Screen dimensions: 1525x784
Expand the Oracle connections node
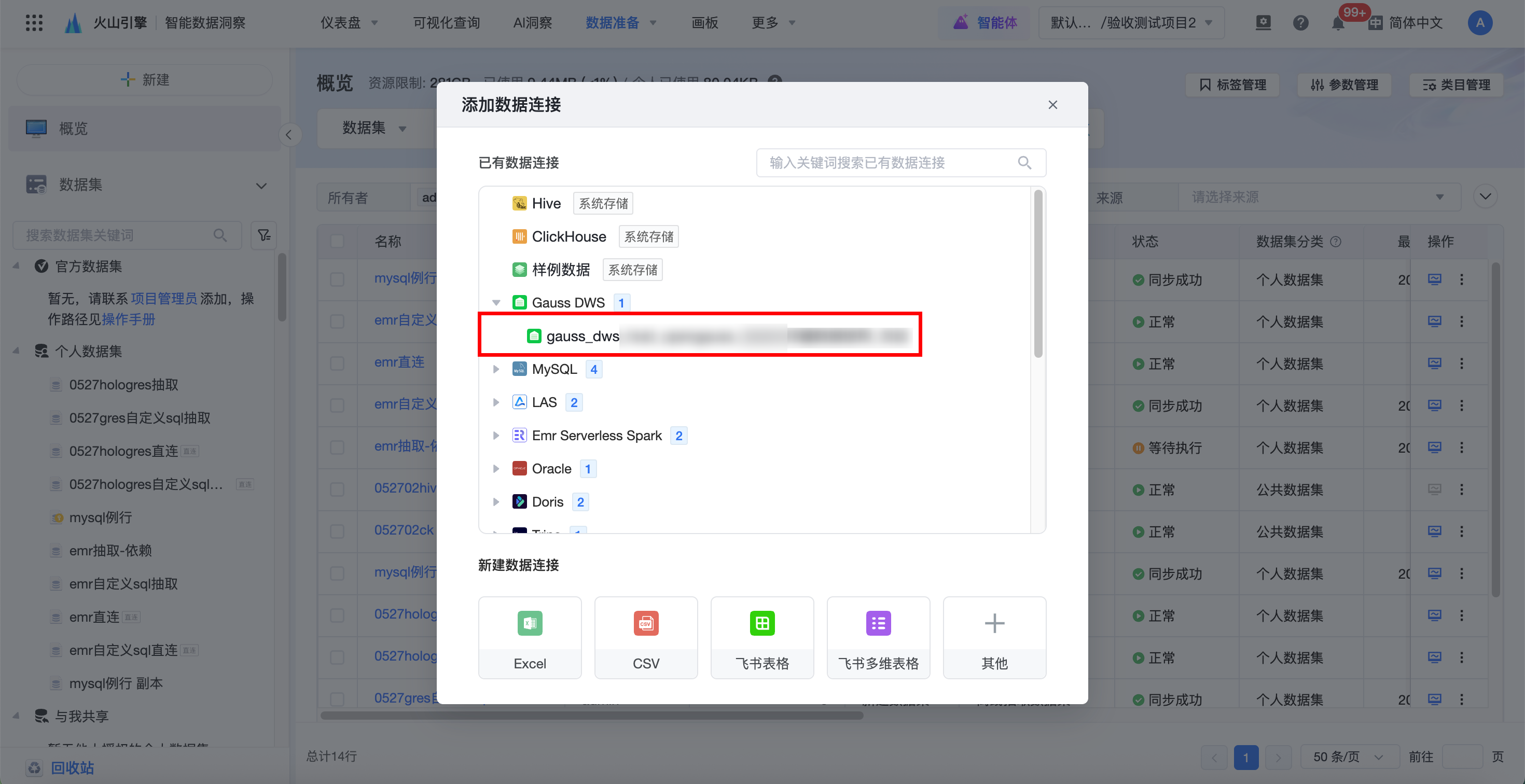pyautogui.click(x=496, y=469)
